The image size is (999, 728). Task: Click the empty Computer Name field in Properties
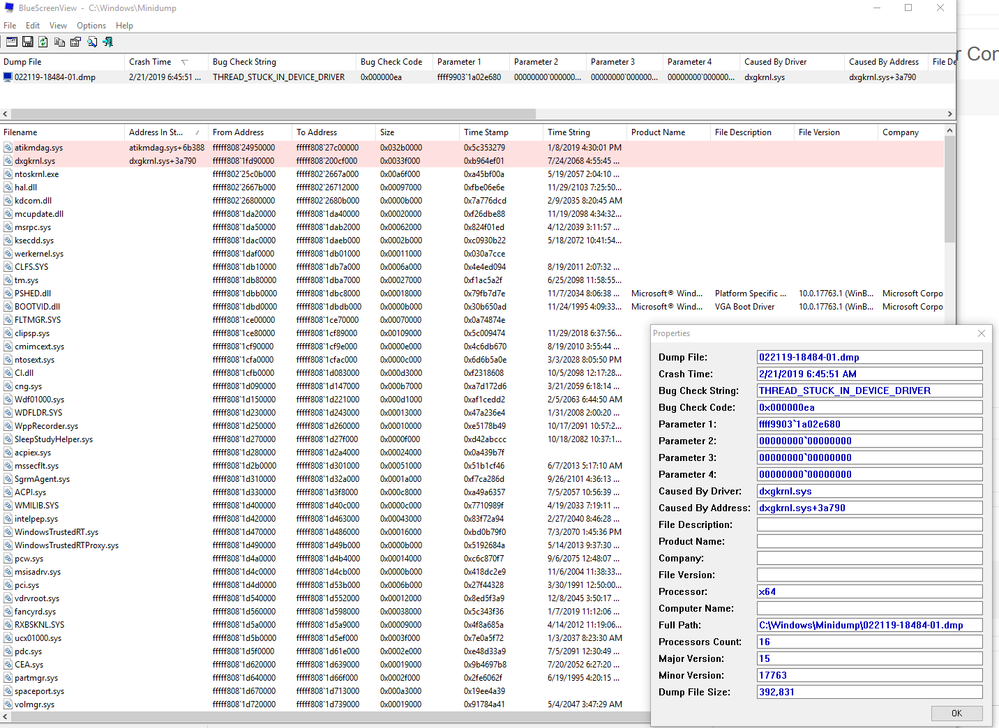pos(870,608)
